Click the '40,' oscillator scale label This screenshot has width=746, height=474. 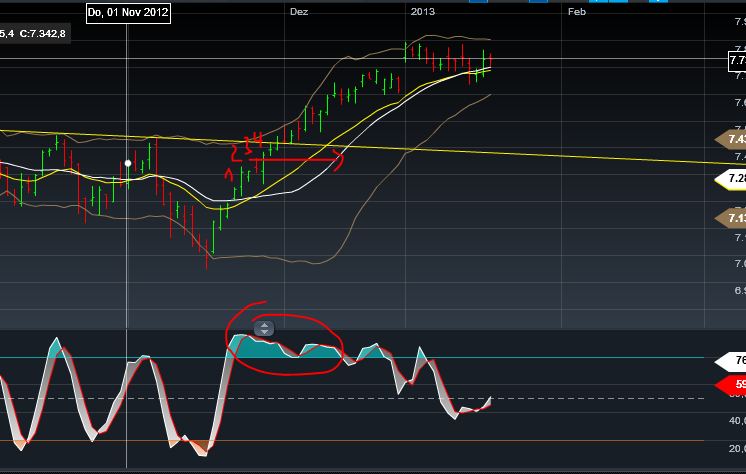click(737, 421)
